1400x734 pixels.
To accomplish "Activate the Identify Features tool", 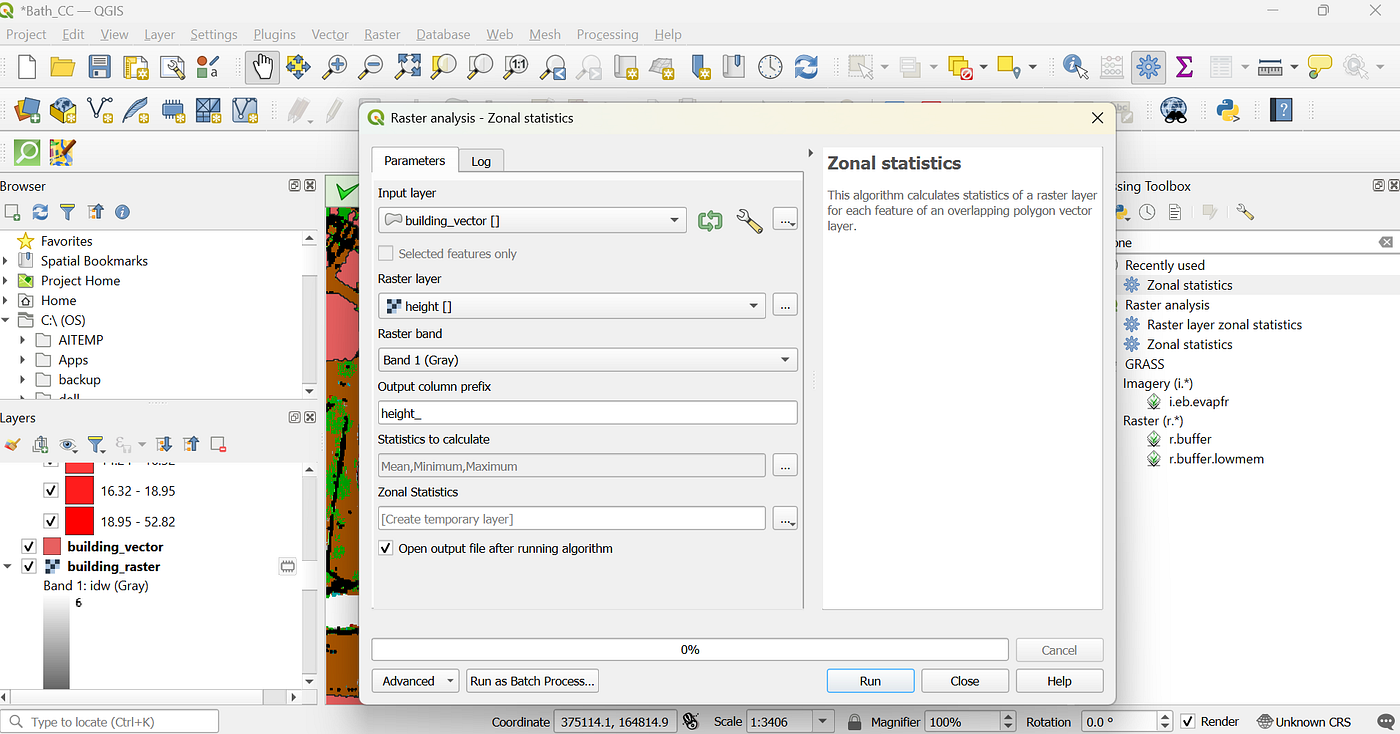I will click(x=1076, y=67).
